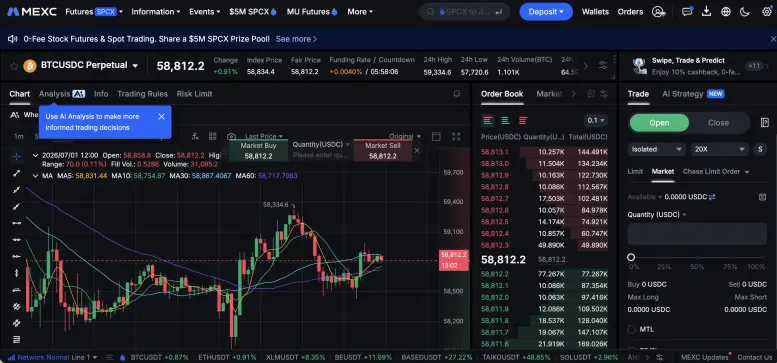
Task: Open trading guide book icon beside Close
Action: [765, 122]
